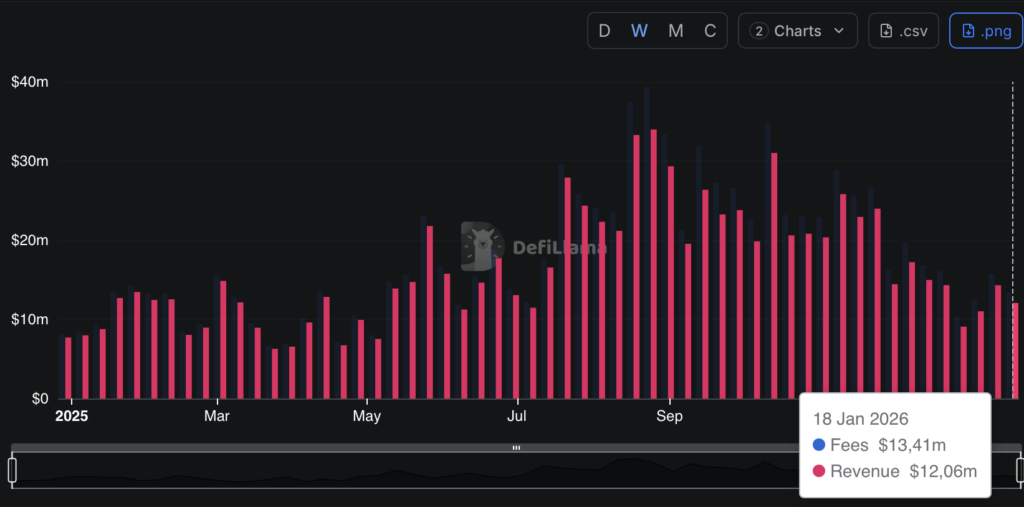
Task: Click the circled 2 Charts count badge
Action: click(759, 31)
